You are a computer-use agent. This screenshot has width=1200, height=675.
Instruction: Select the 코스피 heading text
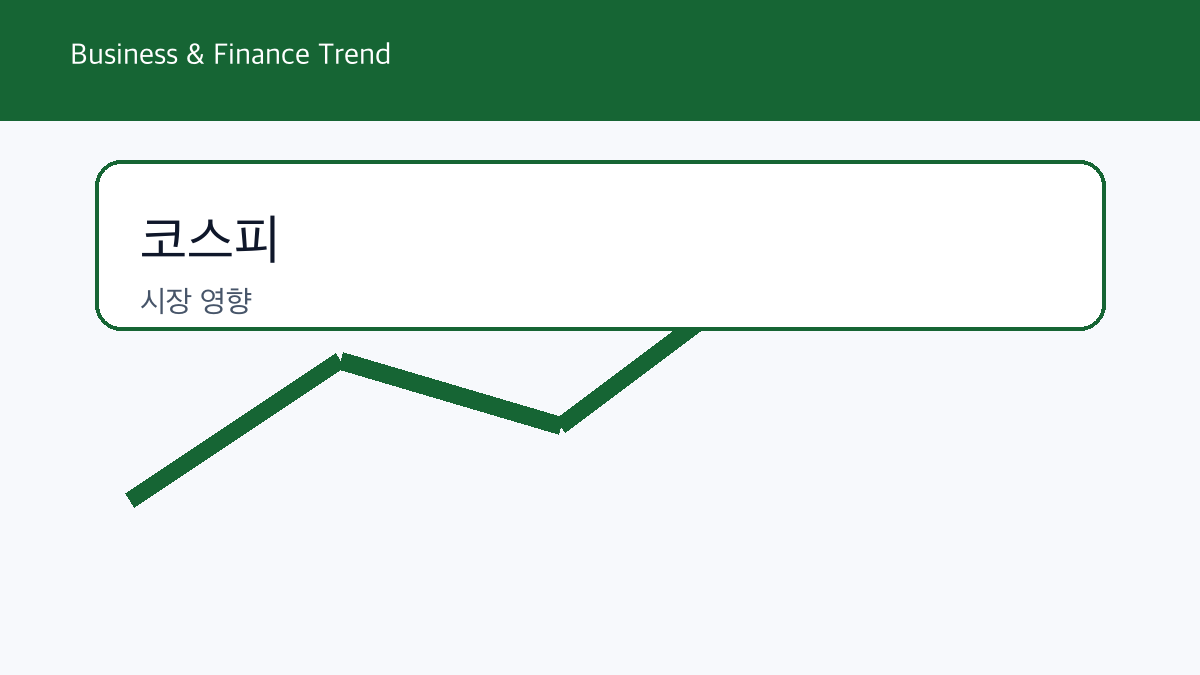click(208, 239)
